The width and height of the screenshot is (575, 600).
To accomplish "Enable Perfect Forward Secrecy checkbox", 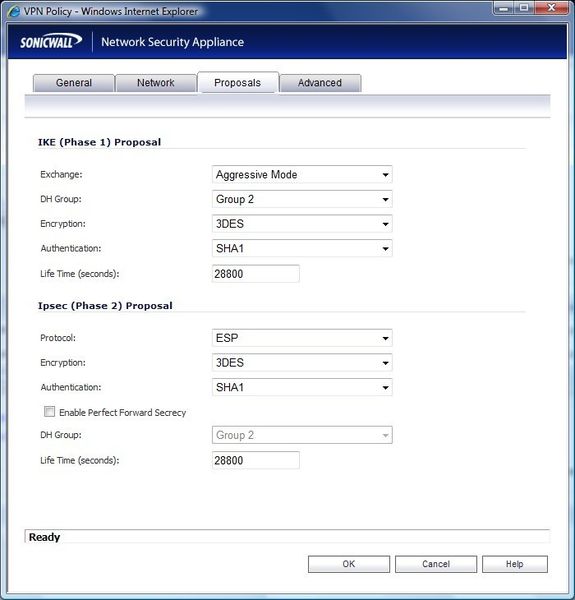I will point(49,412).
